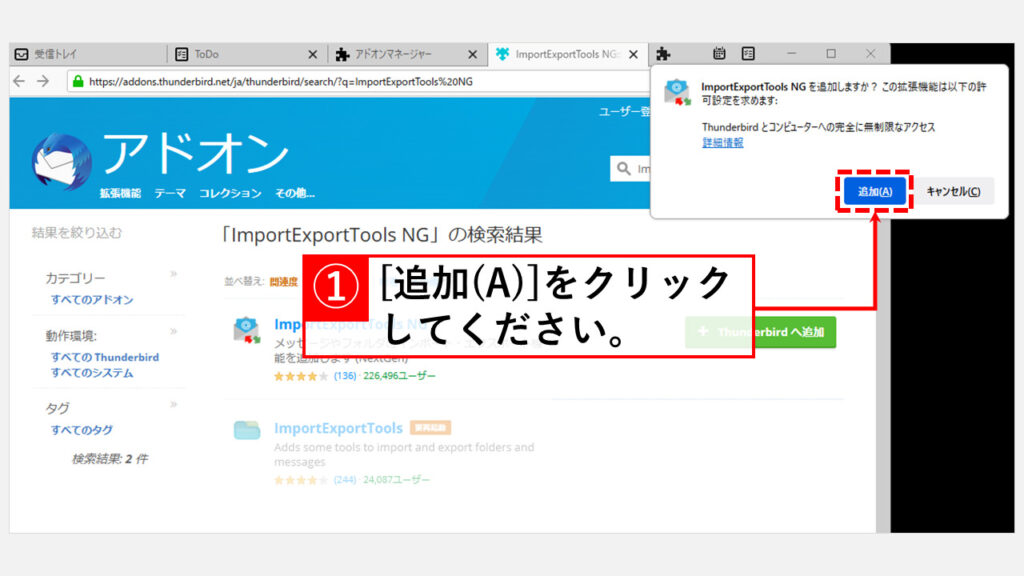Viewport: 1024px width, 576px height.
Task: Click the 受信トレイ tab mail icon
Action: coord(22,54)
